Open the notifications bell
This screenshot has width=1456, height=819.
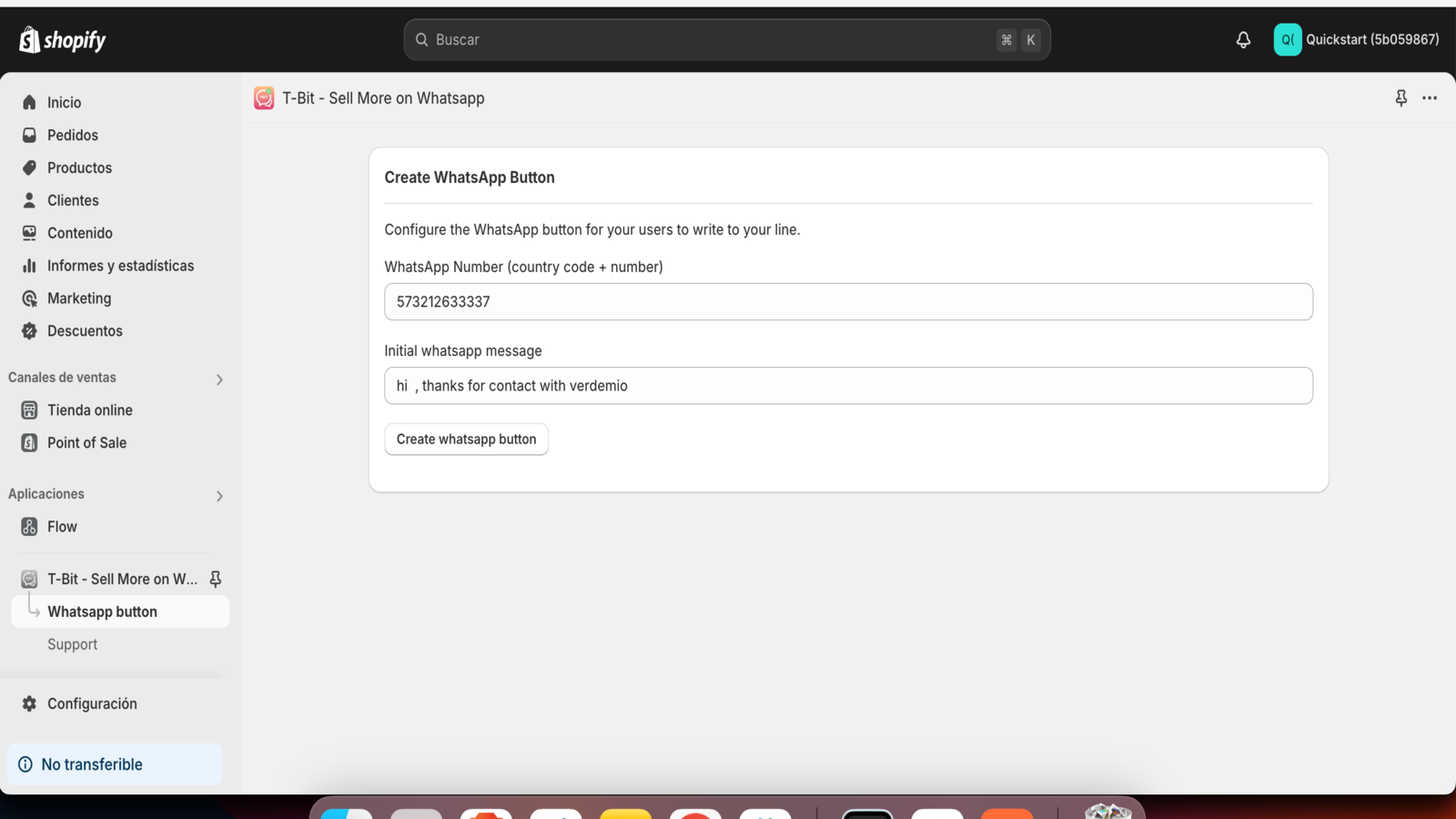pos(1243,40)
